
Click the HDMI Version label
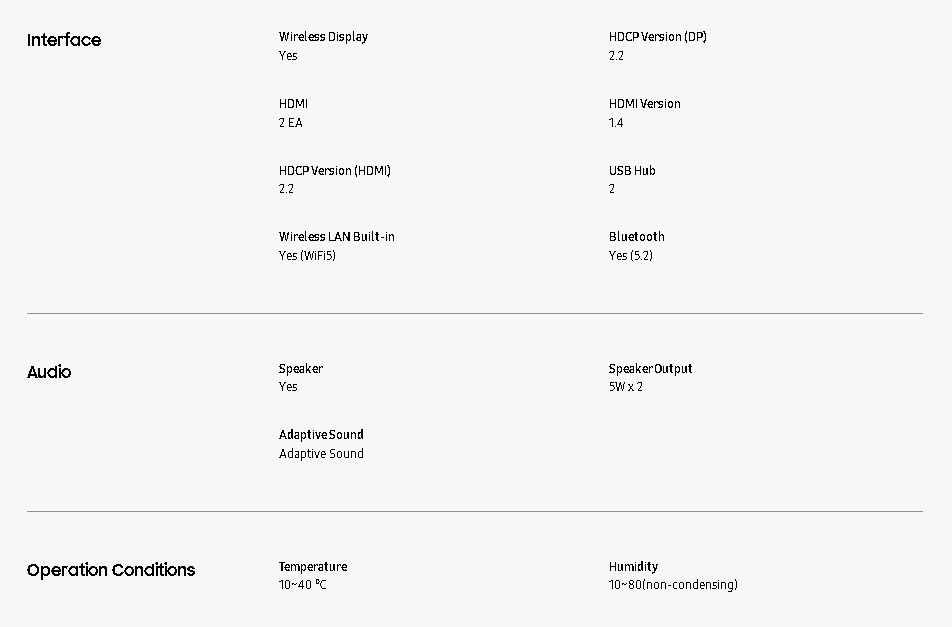click(x=644, y=104)
